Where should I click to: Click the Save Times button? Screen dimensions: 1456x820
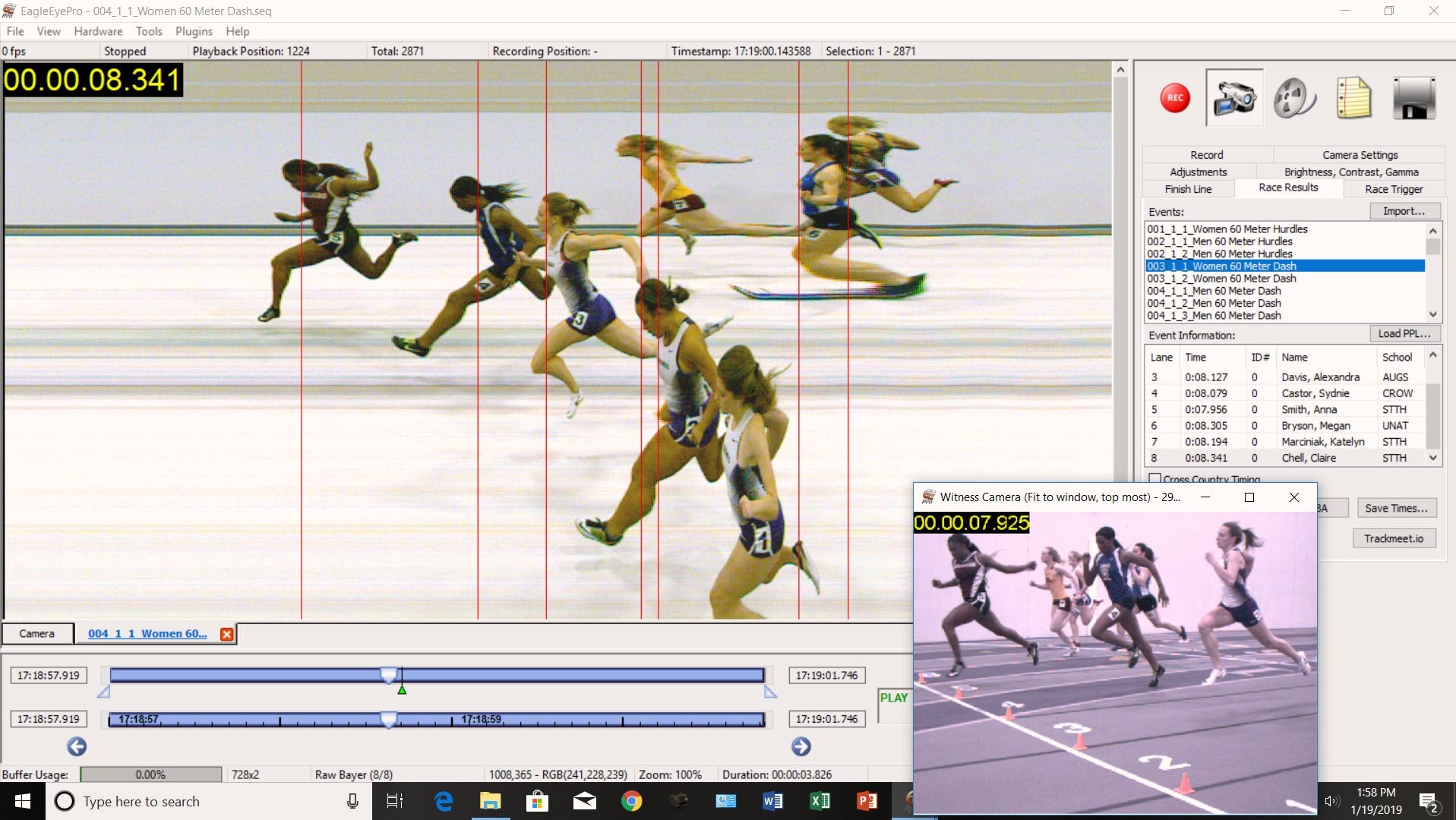(x=1396, y=507)
